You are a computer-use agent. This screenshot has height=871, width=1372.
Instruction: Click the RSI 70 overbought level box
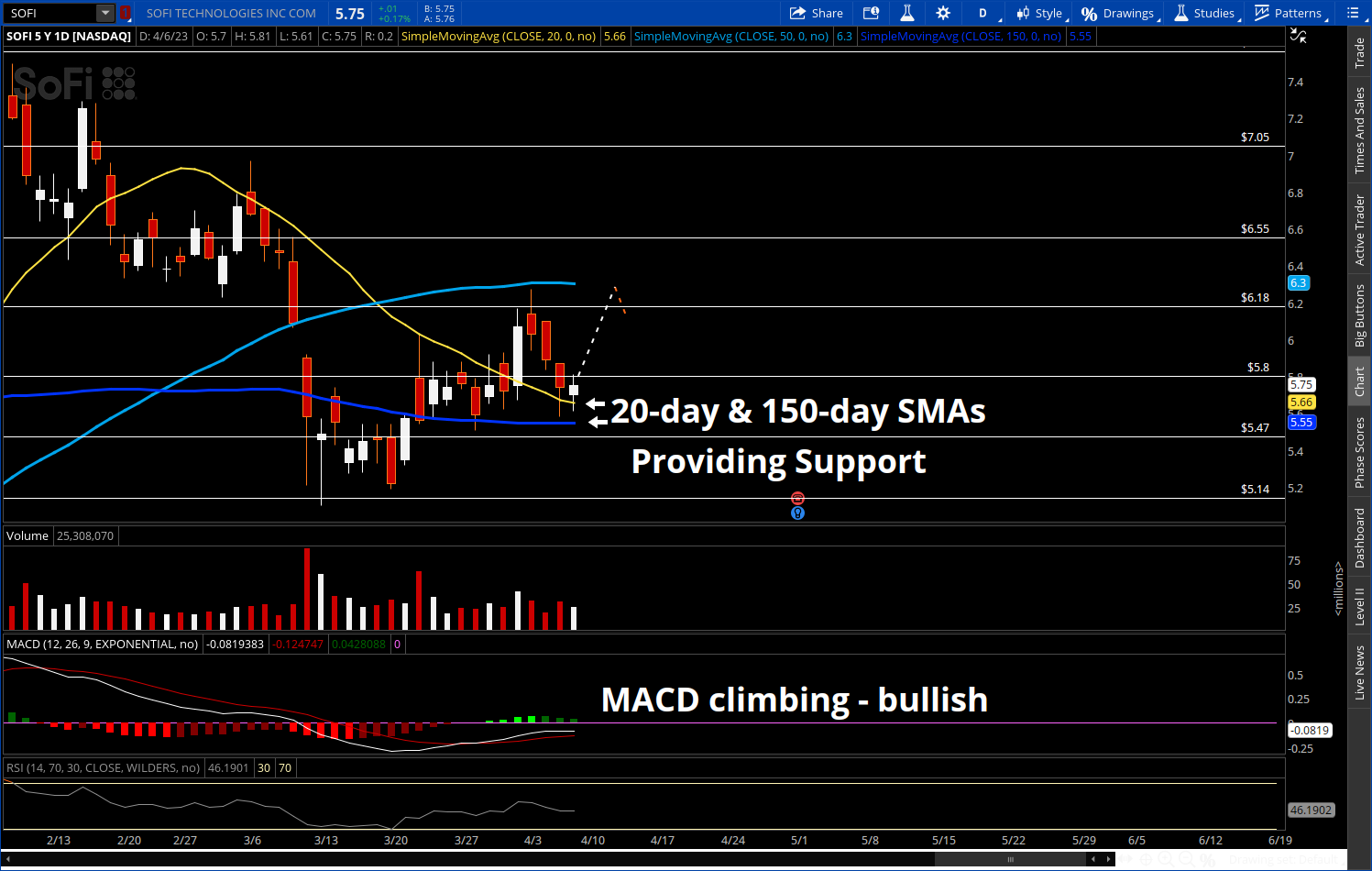pos(285,767)
